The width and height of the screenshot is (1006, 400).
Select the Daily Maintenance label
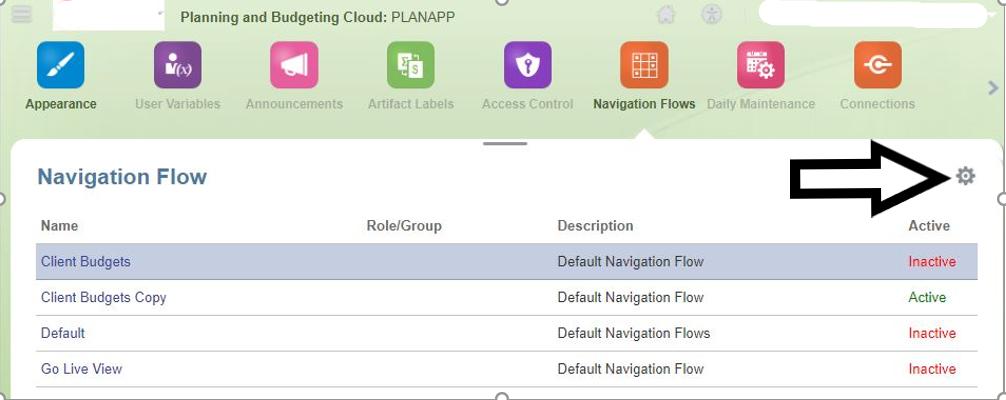tap(761, 104)
